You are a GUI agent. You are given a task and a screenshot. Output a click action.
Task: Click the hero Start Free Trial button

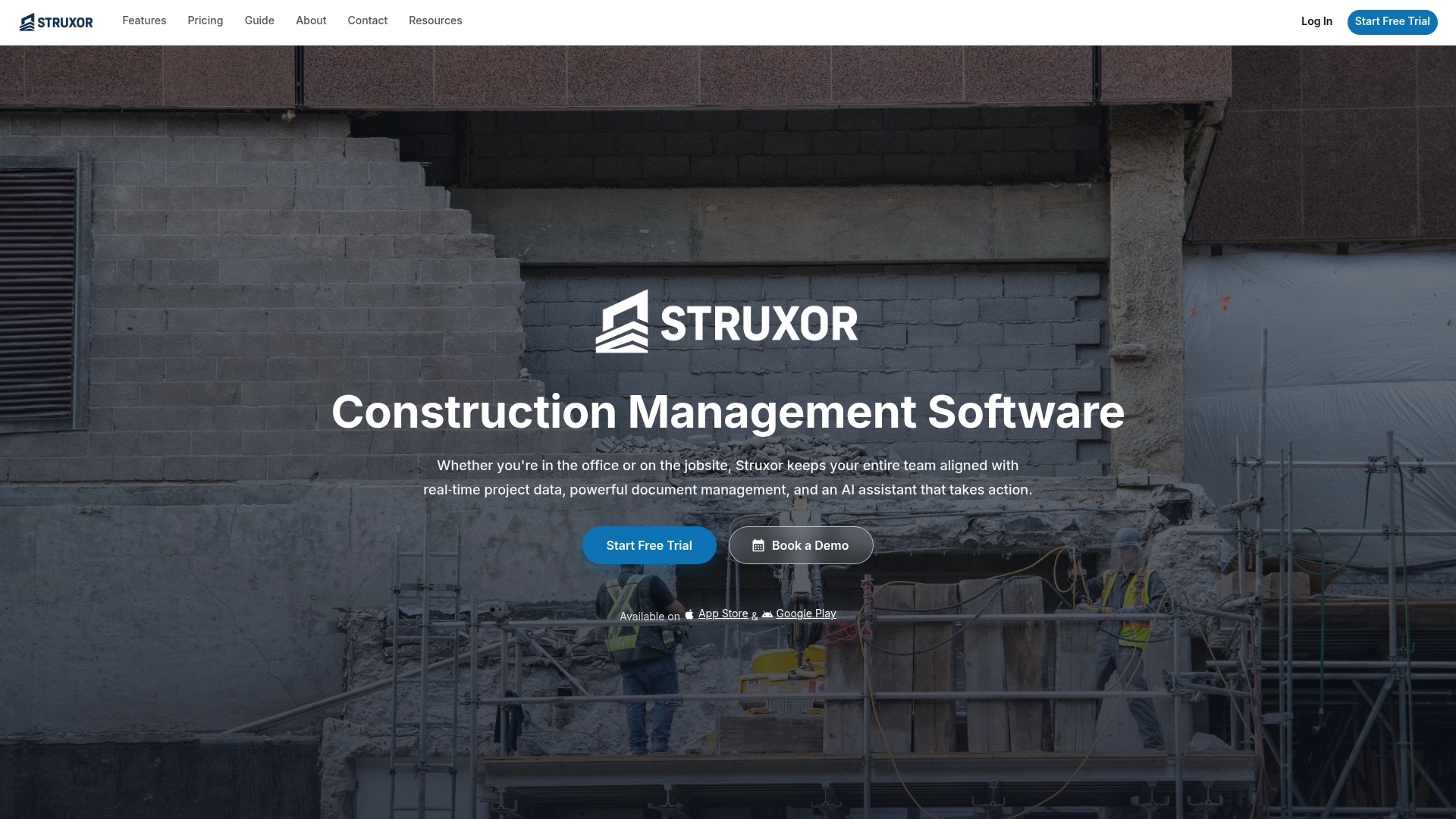pyautogui.click(x=649, y=545)
